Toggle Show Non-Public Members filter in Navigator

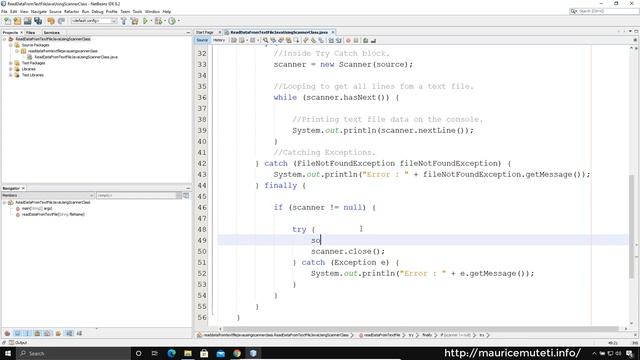tap(38, 333)
